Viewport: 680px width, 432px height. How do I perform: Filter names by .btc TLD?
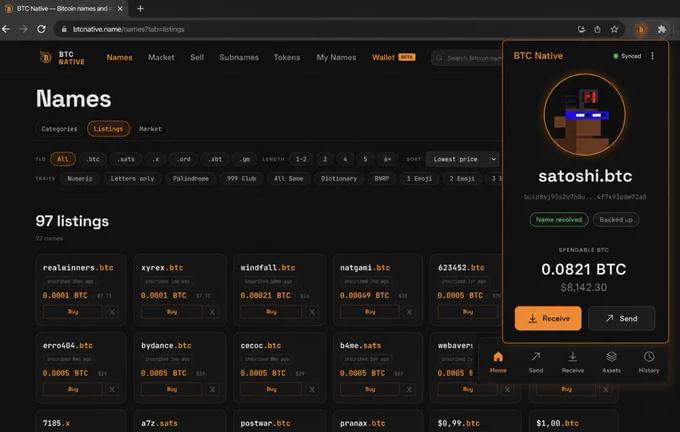pyautogui.click(x=92, y=159)
